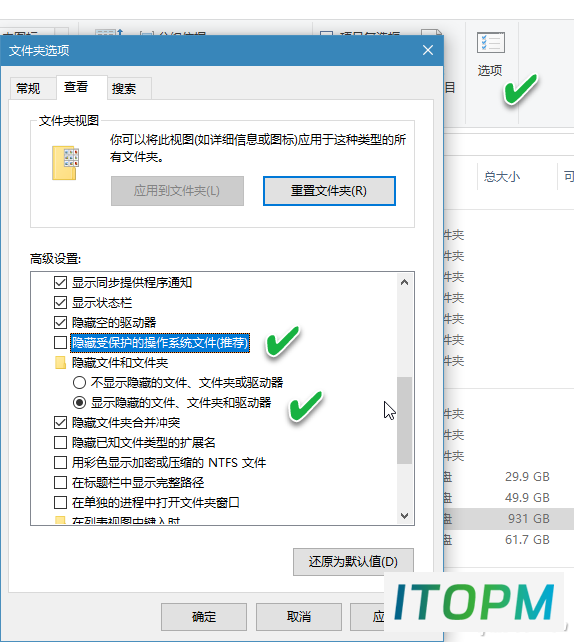This screenshot has height=642, width=574.
Task: Uncheck 显示同步提供程序通知 checkbox
Action: [60, 283]
